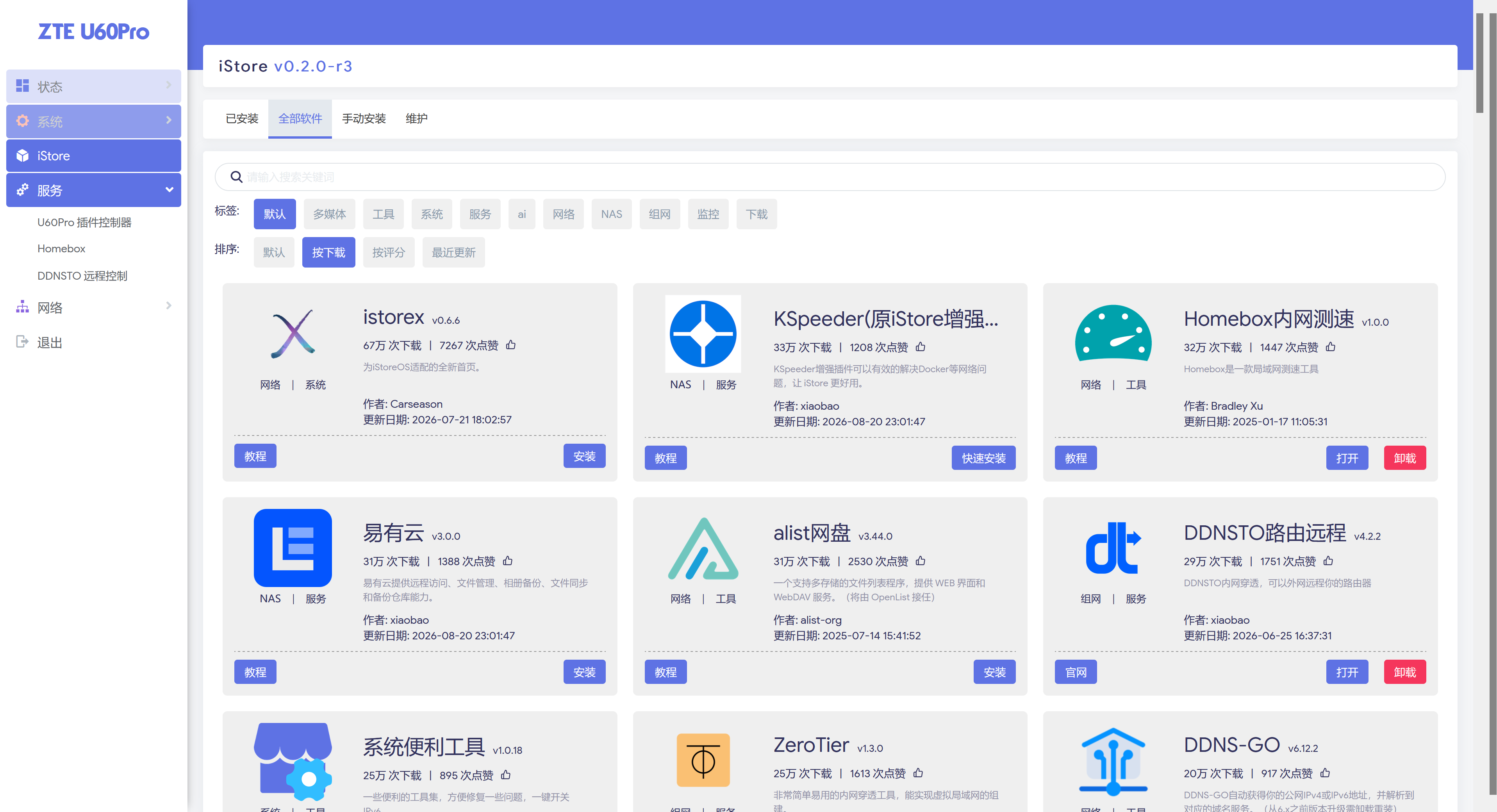Filter apps by ai tag
Viewport: 1497px width, 812px height.
[521, 214]
